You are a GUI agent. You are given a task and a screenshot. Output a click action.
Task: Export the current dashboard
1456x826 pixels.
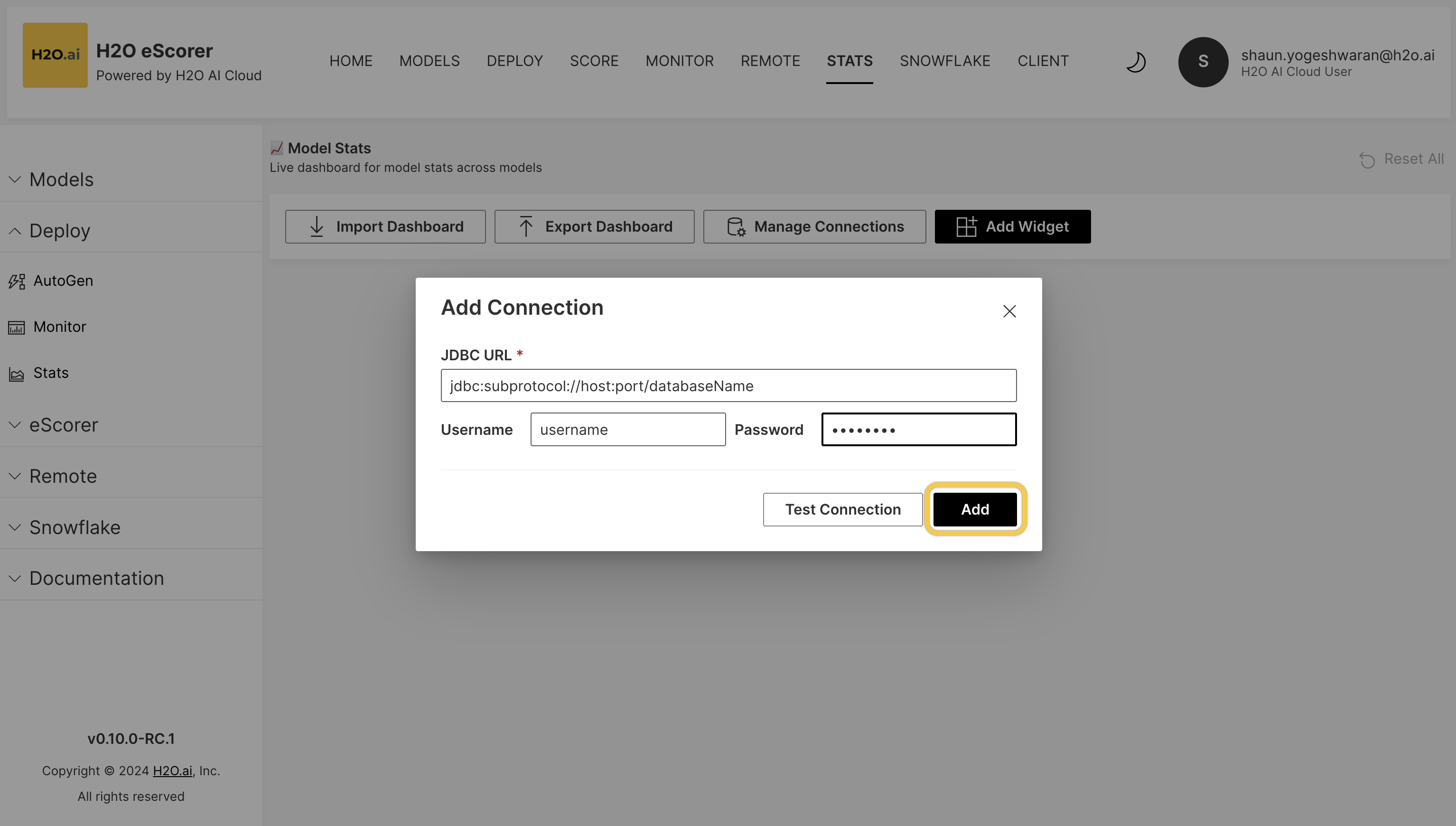tap(594, 226)
